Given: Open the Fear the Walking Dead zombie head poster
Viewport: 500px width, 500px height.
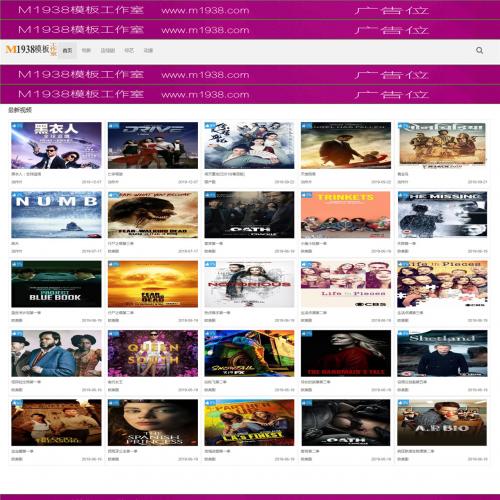Looking at the screenshot, I should point(153,215).
